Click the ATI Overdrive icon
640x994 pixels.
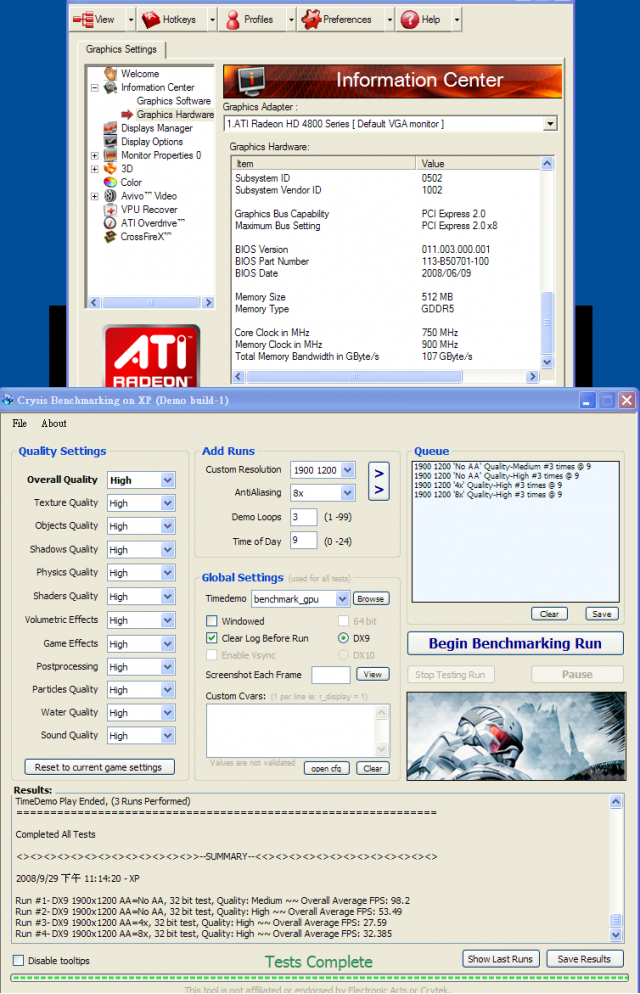pyautogui.click(x=110, y=223)
